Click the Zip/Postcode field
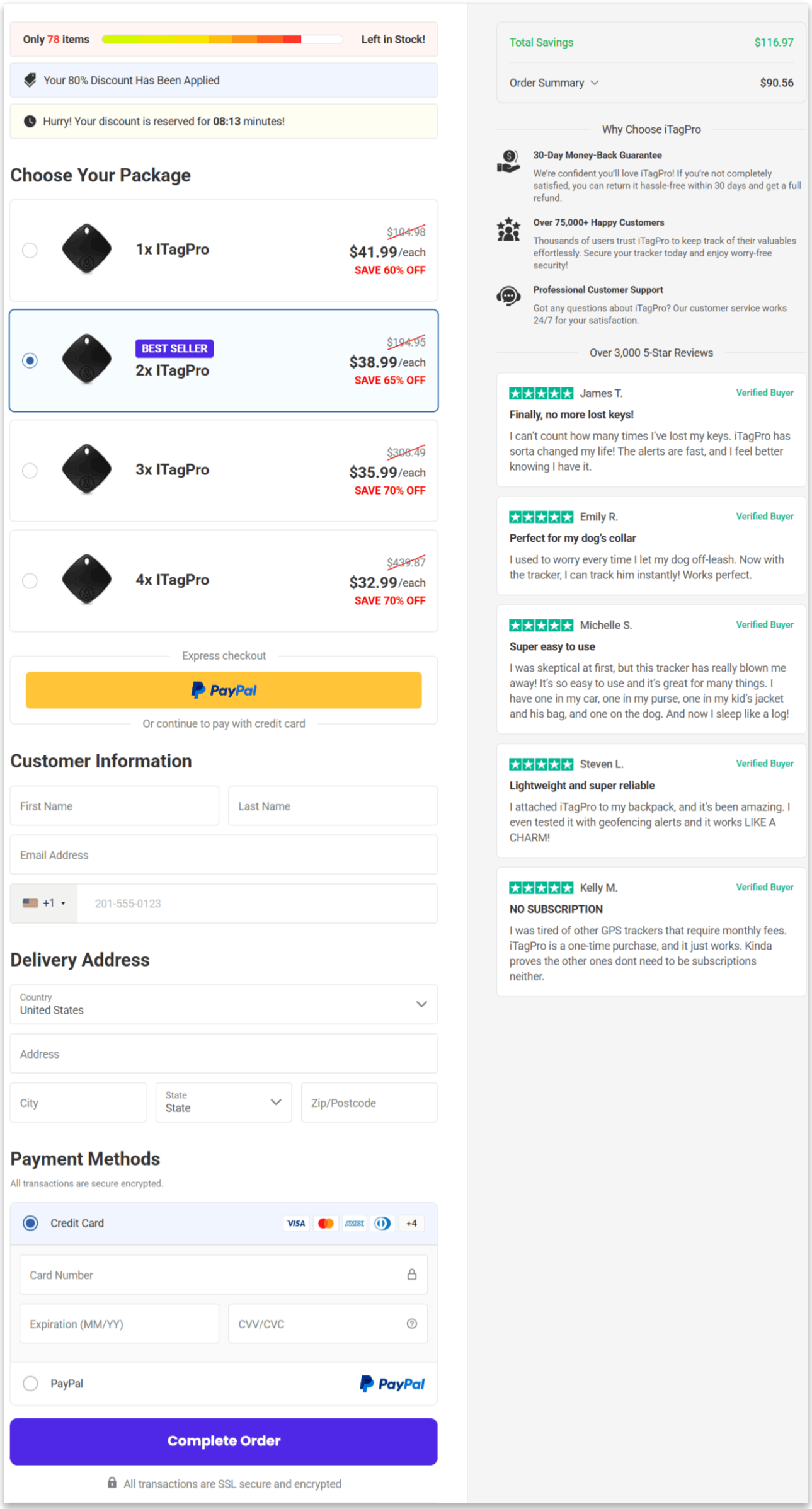 tap(369, 1103)
